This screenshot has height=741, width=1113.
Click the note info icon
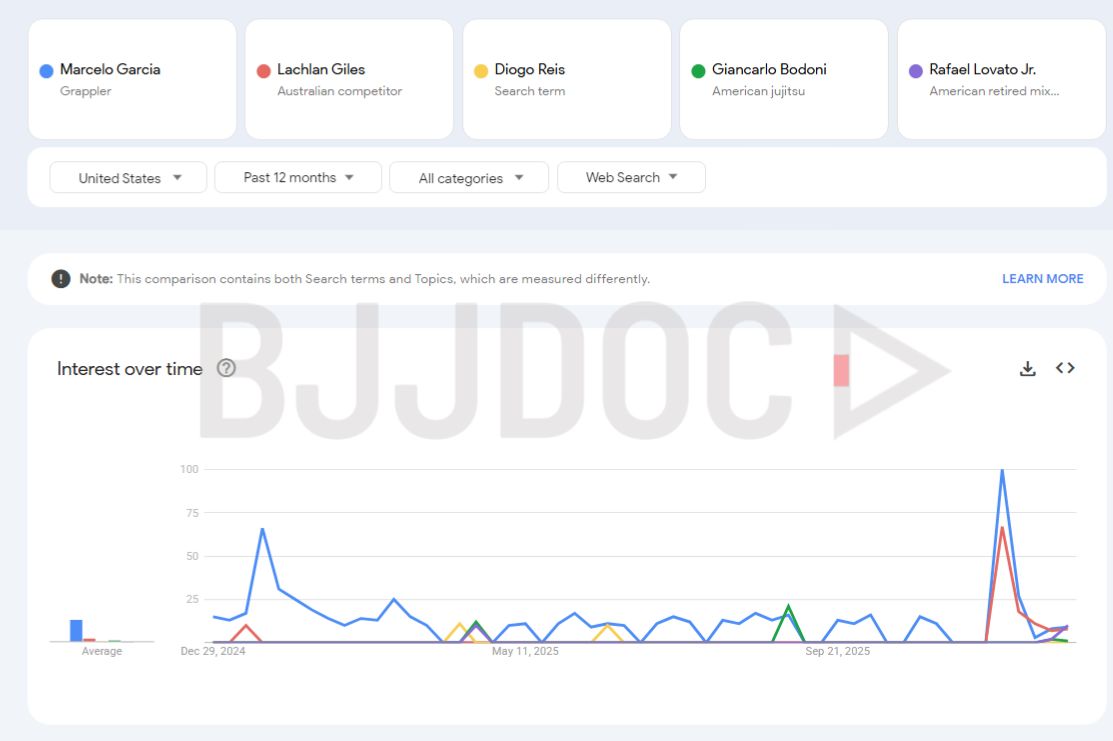[61, 279]
